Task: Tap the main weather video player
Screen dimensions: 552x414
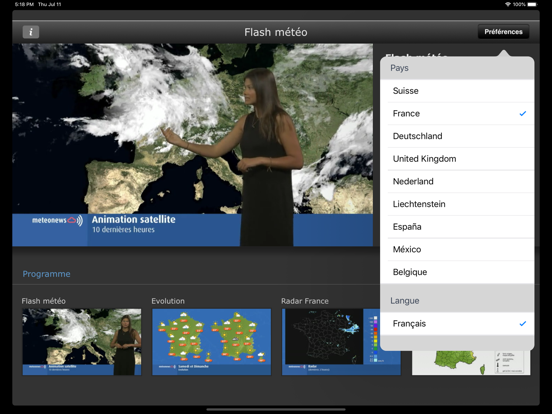Action: pos(193,145)
